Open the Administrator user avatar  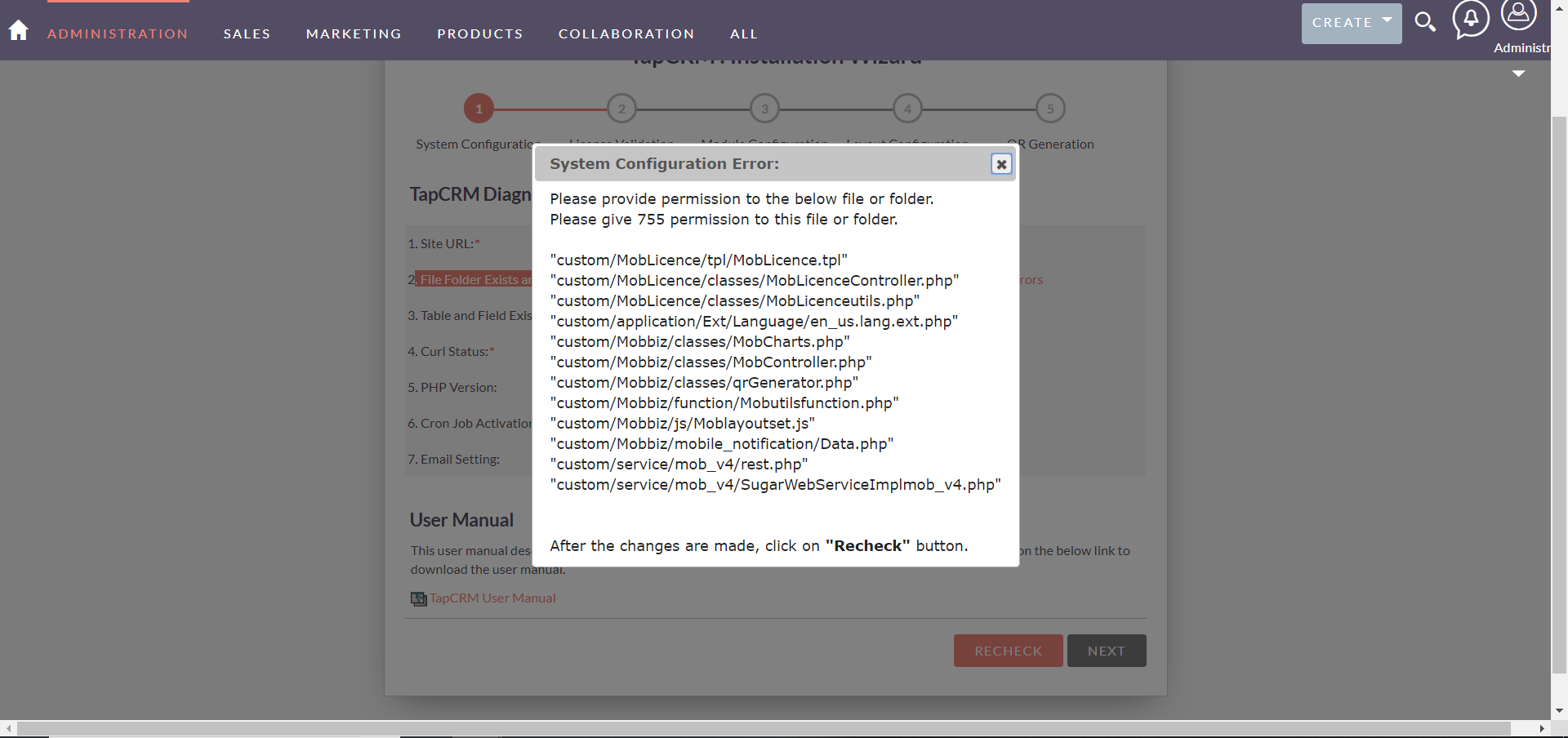[1518, 14]
